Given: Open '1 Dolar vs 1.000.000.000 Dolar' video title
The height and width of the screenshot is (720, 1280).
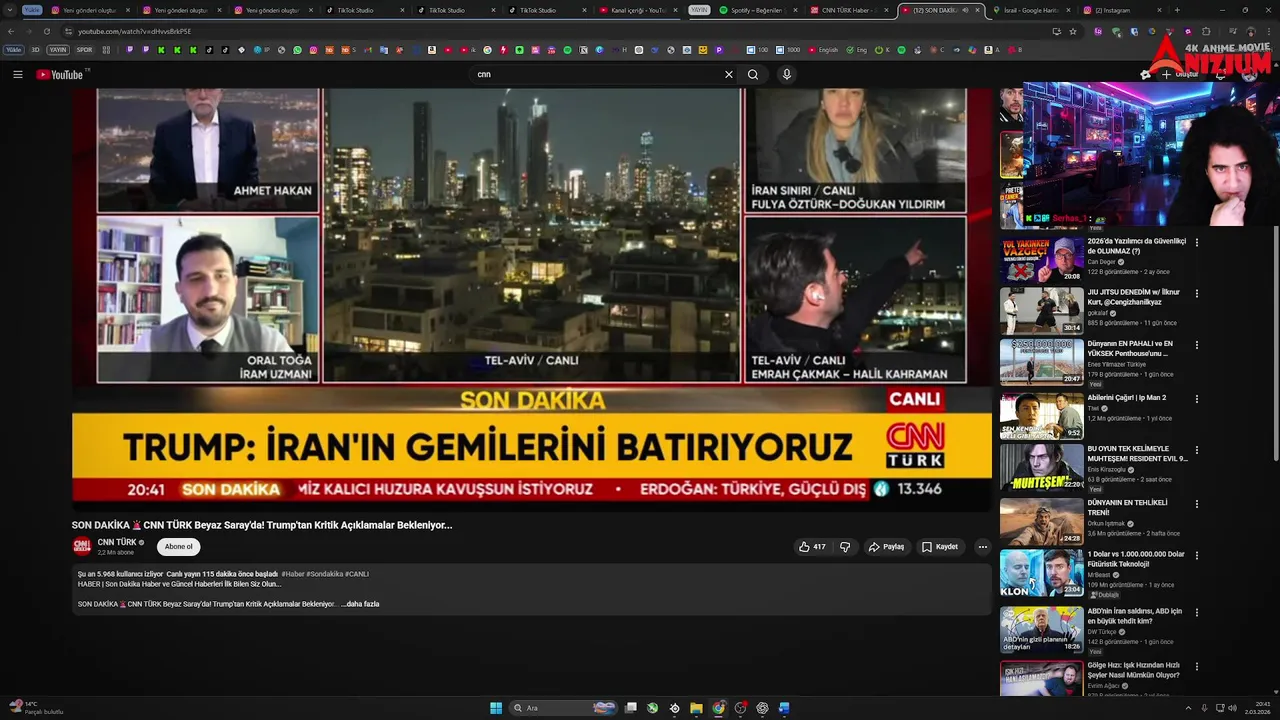Looking at the screenshot, I should [x=1136, y=559].
